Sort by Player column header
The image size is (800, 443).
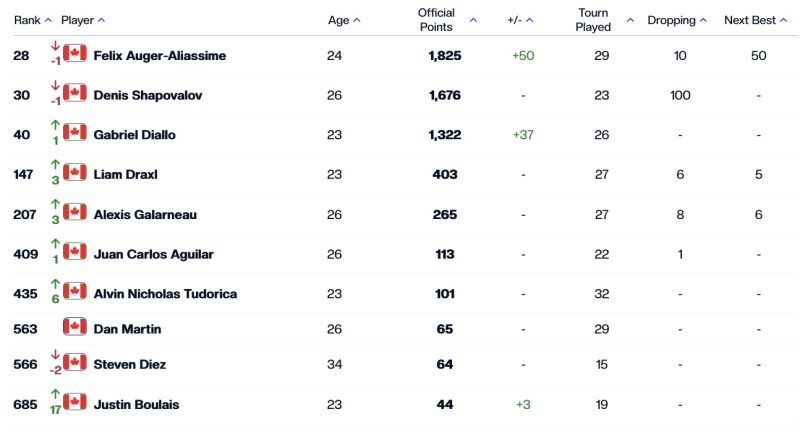[x=83, y=20]
